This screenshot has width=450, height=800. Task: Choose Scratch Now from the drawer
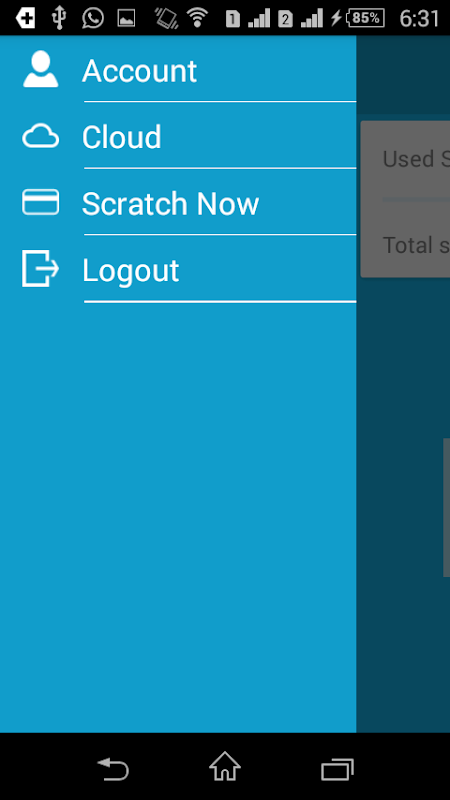(178, 202)
